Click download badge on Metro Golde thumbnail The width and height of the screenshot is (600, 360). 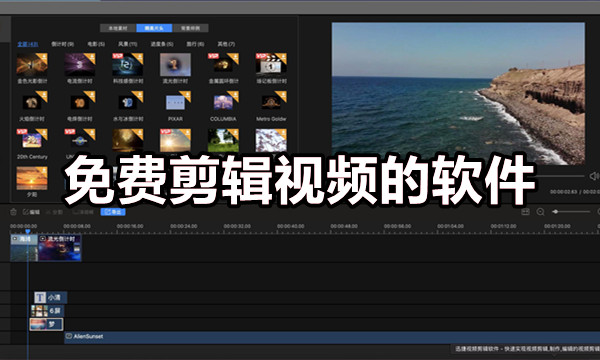(282, 96)
